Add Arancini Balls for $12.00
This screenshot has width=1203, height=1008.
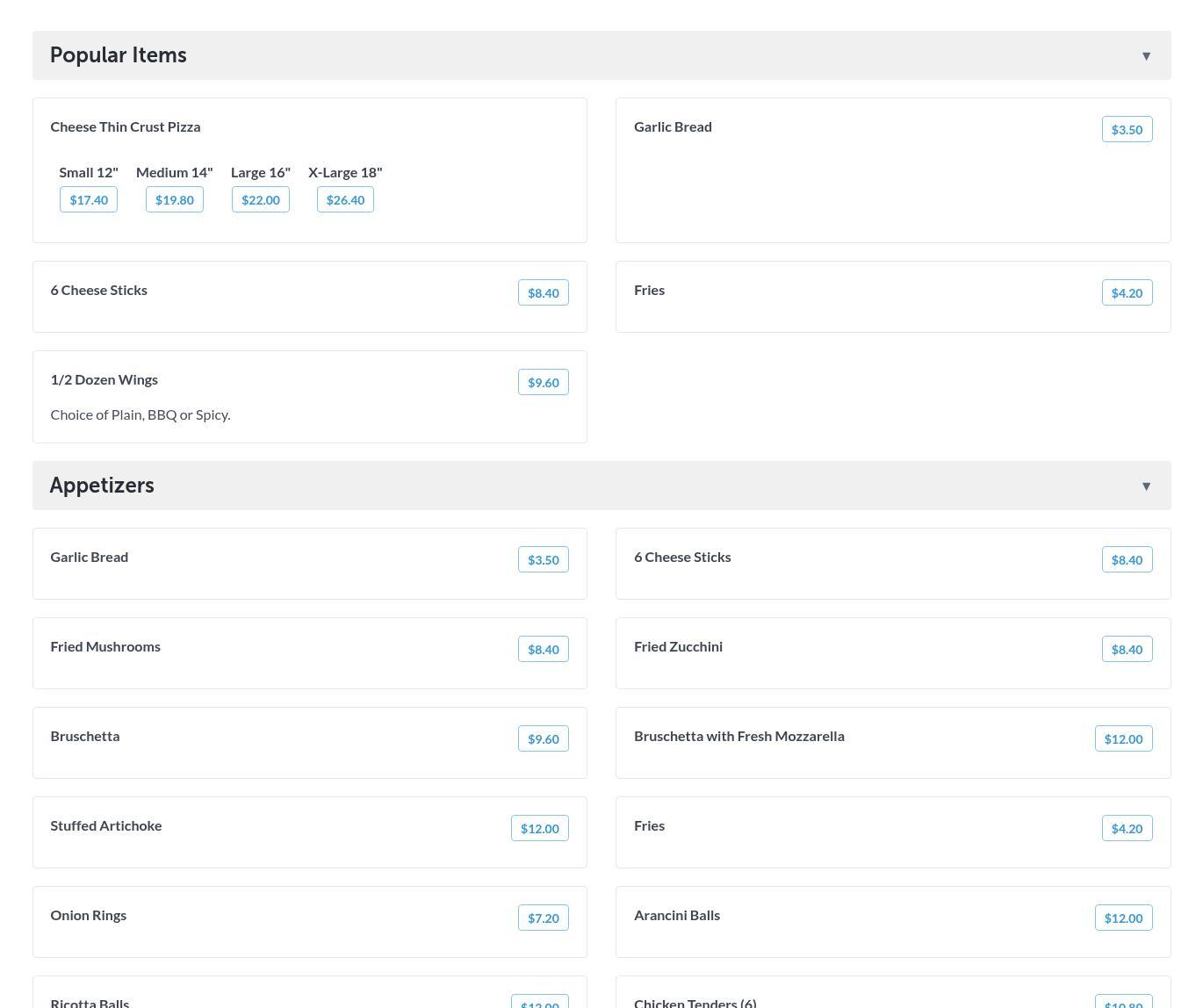1123,918
